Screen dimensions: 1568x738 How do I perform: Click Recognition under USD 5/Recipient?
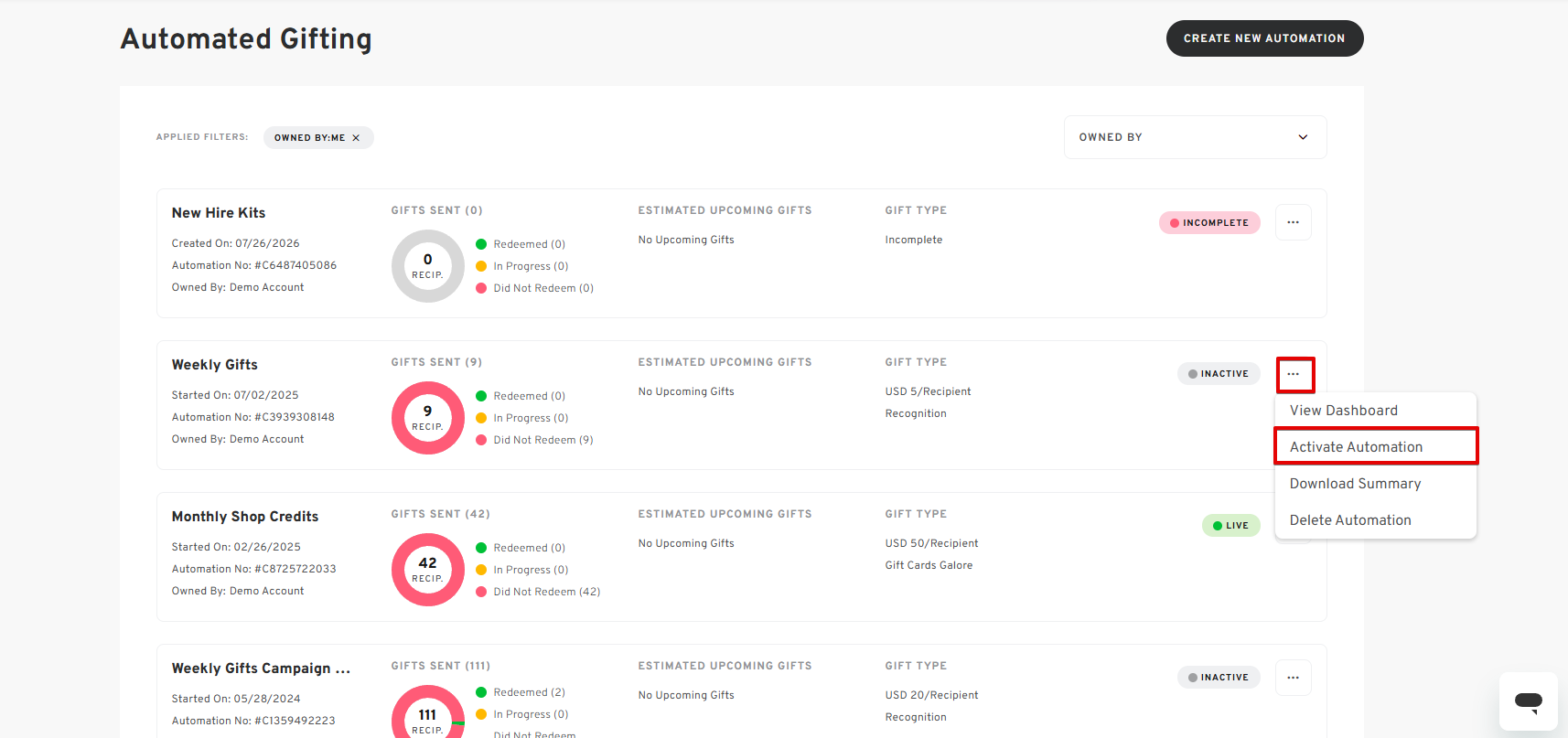coord(916,413)
